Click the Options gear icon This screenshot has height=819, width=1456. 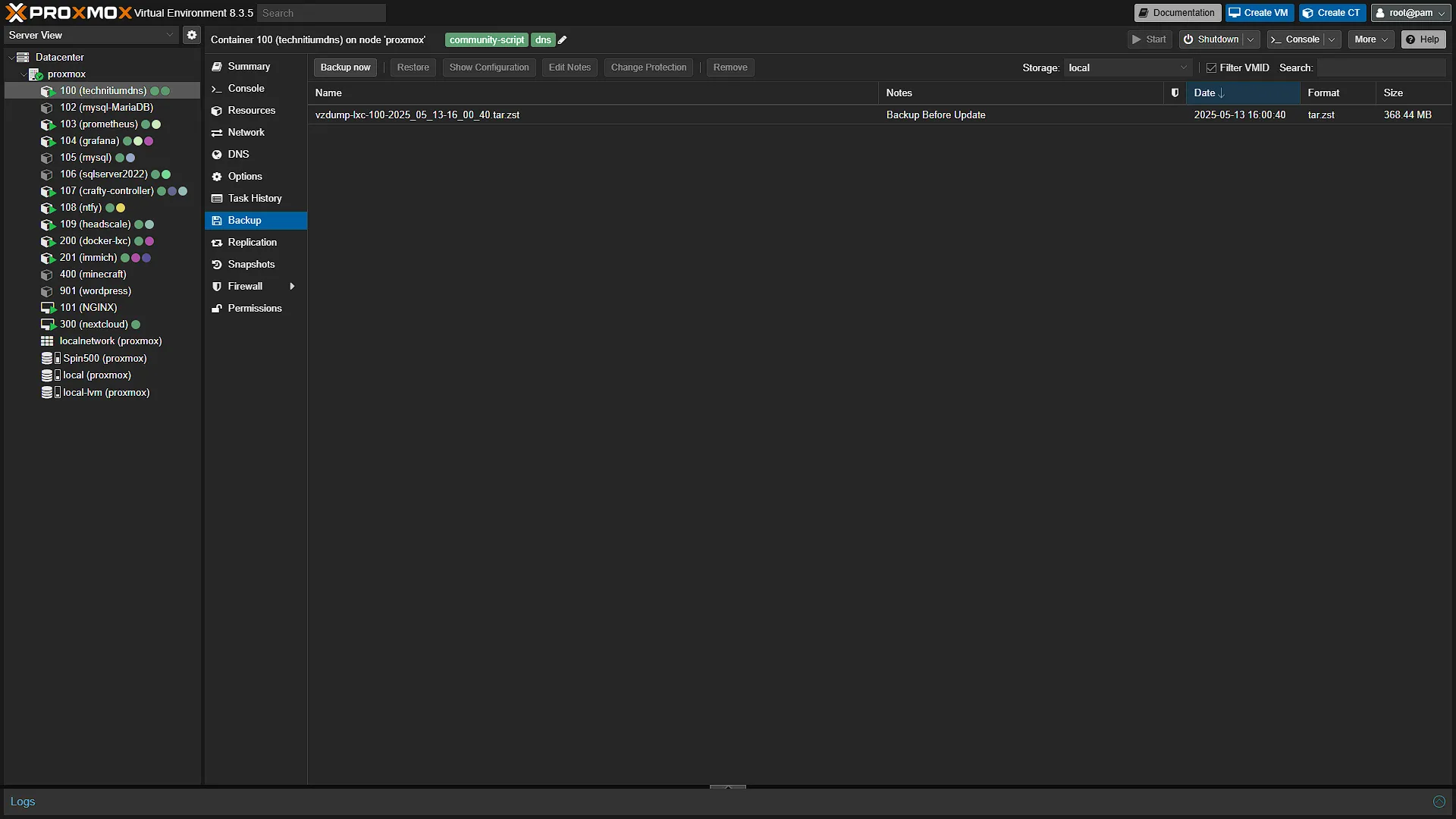click(x=217, y=177)
